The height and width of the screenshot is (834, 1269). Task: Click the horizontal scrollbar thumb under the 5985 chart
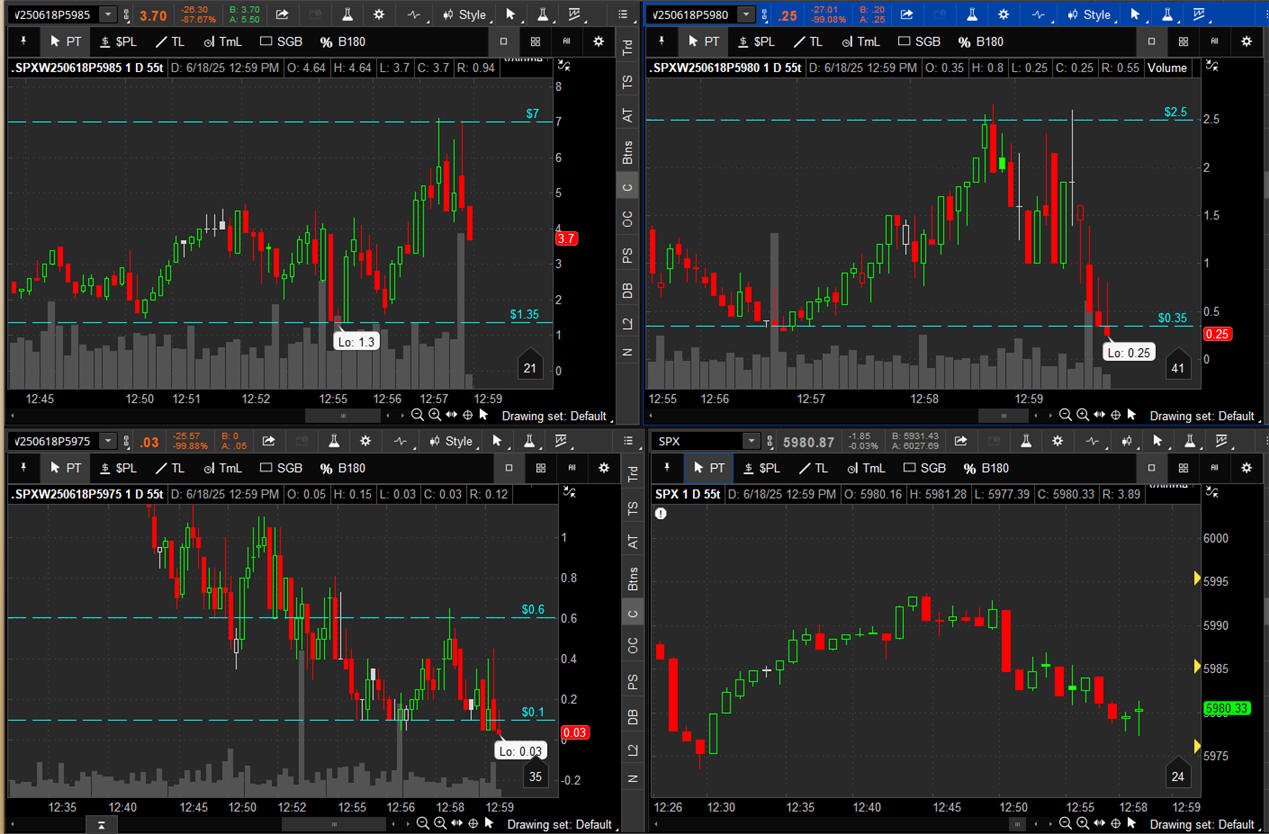click(344, 415)
